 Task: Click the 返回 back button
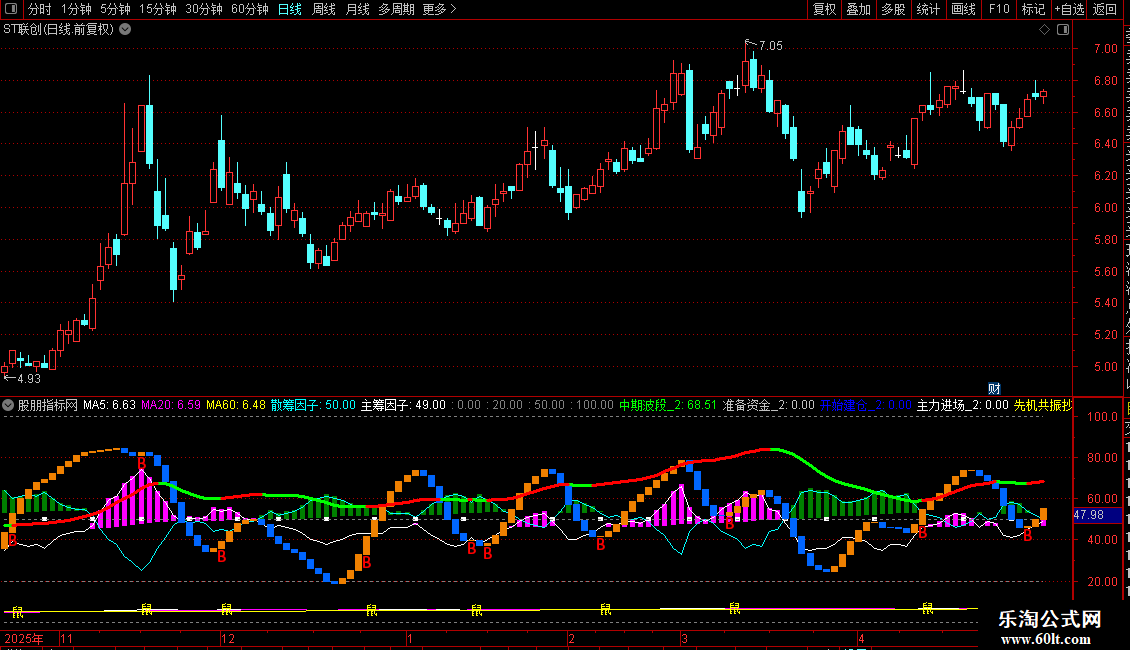[x=1105, y=9]
